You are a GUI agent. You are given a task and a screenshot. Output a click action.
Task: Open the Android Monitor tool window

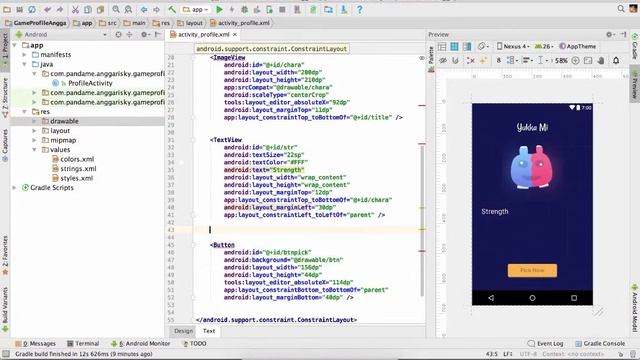point(141,344)
